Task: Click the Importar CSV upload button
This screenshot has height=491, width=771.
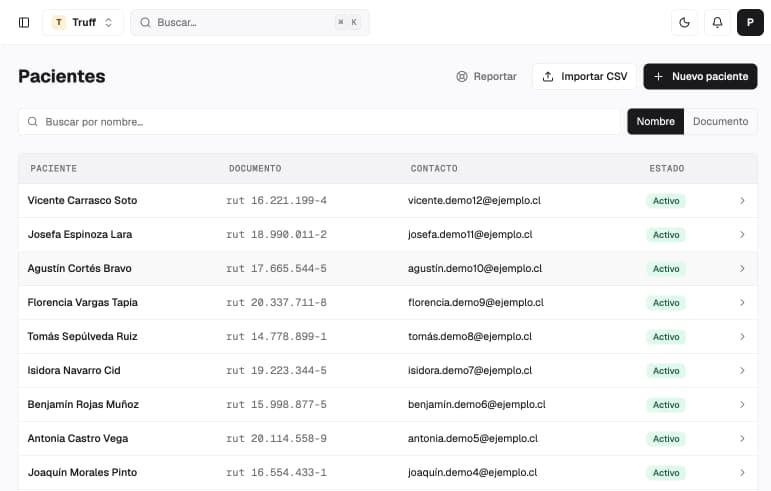Action: pyautogui.click(x=584, y=77)
